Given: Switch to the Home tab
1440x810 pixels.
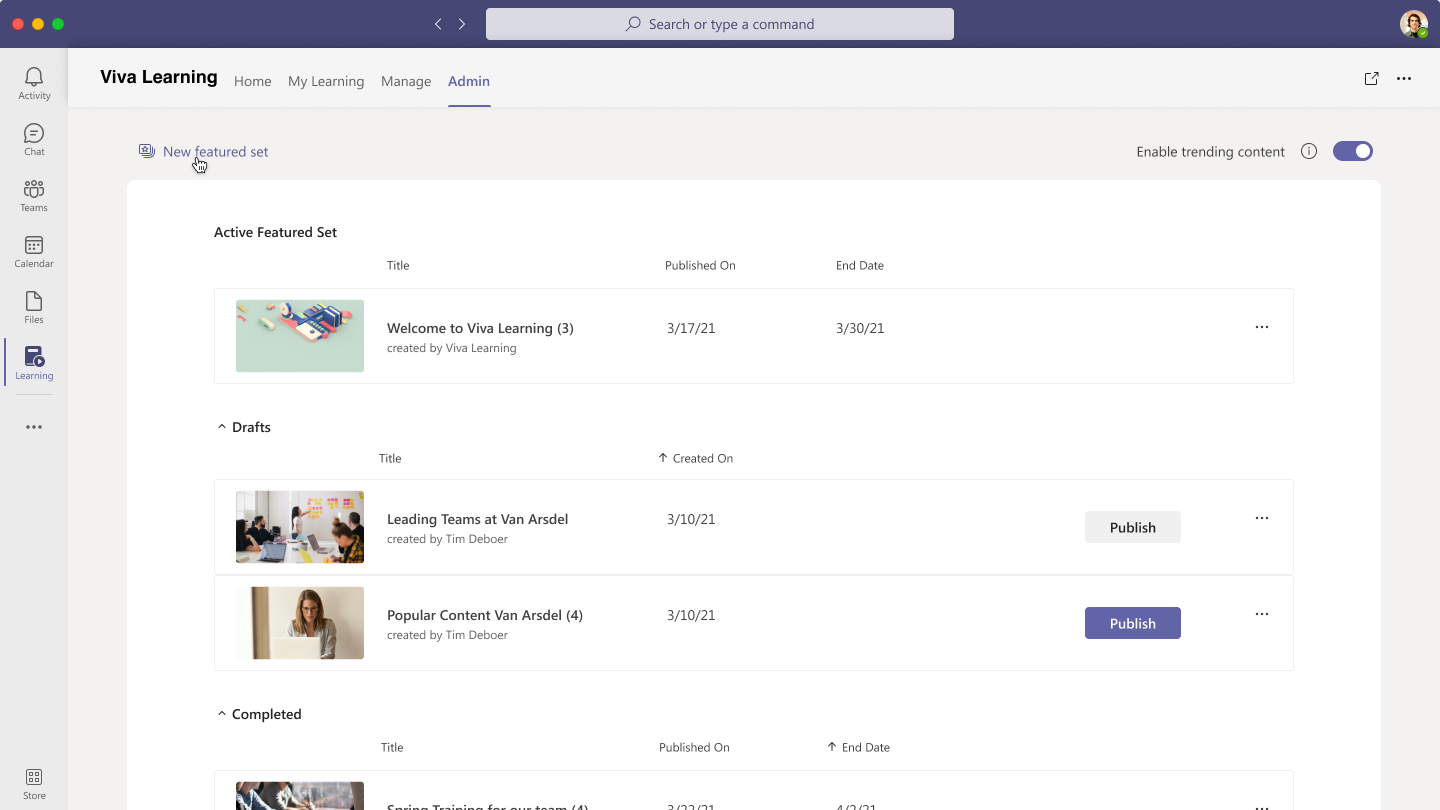Looking at the screenshot, I should tap(253, 81).
